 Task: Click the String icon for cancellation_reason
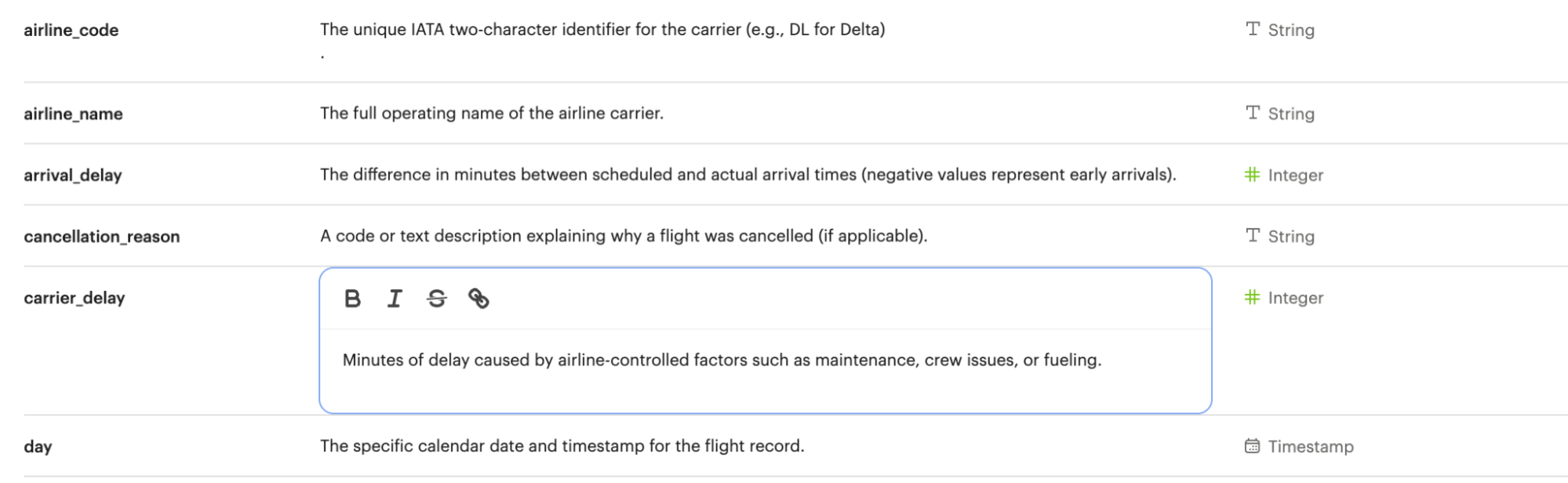tap(1253, 236)
